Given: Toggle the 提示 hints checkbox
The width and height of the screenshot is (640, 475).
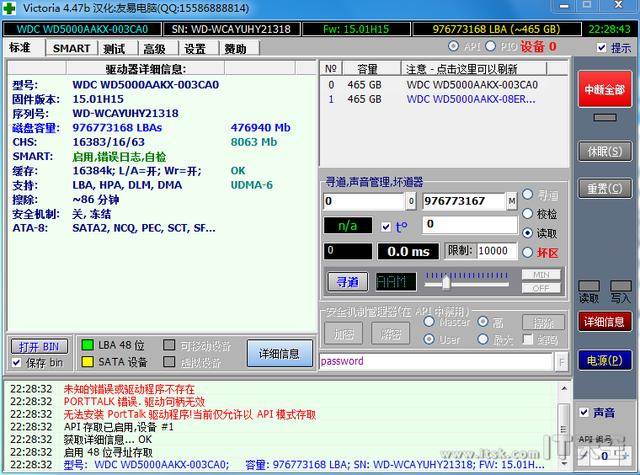Looking at the screenshot, I should tap(601, 47).
